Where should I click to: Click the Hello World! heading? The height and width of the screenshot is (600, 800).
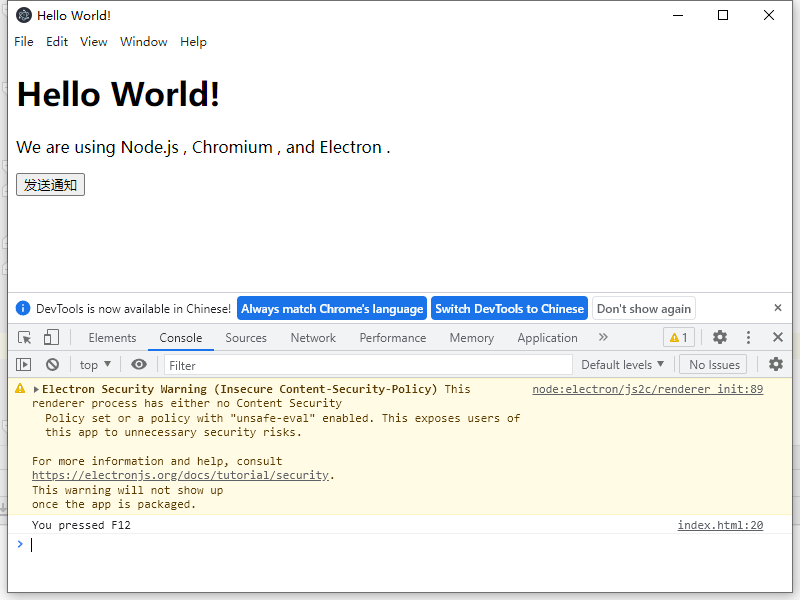point(118,94)
